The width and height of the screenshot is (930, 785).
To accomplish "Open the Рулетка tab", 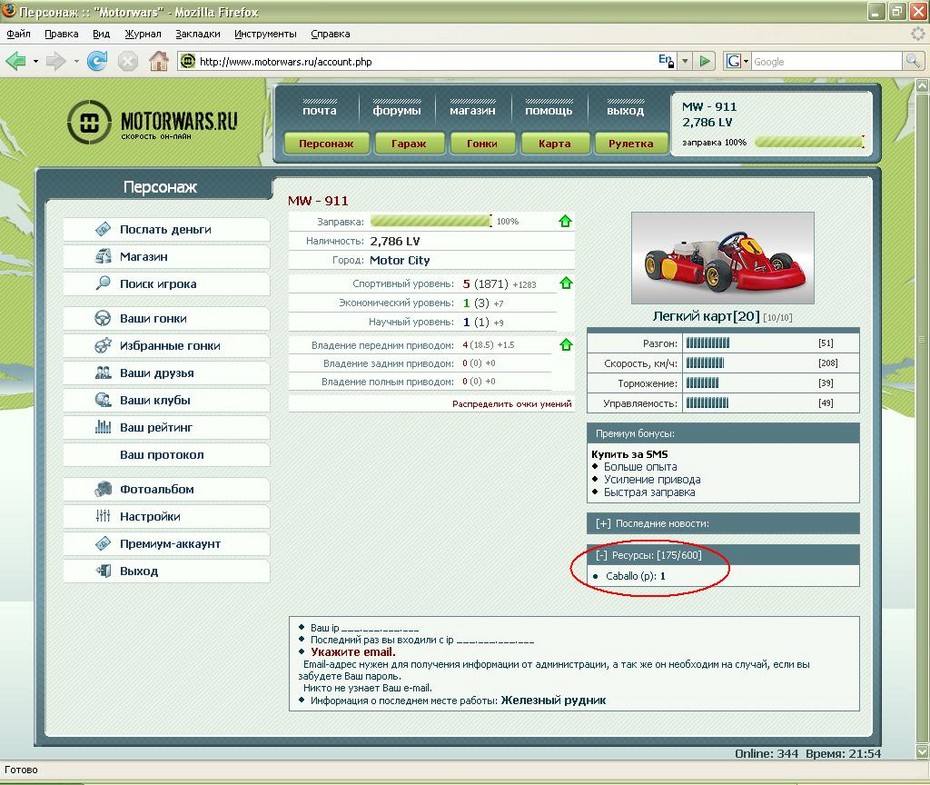I will click(630, 143).
